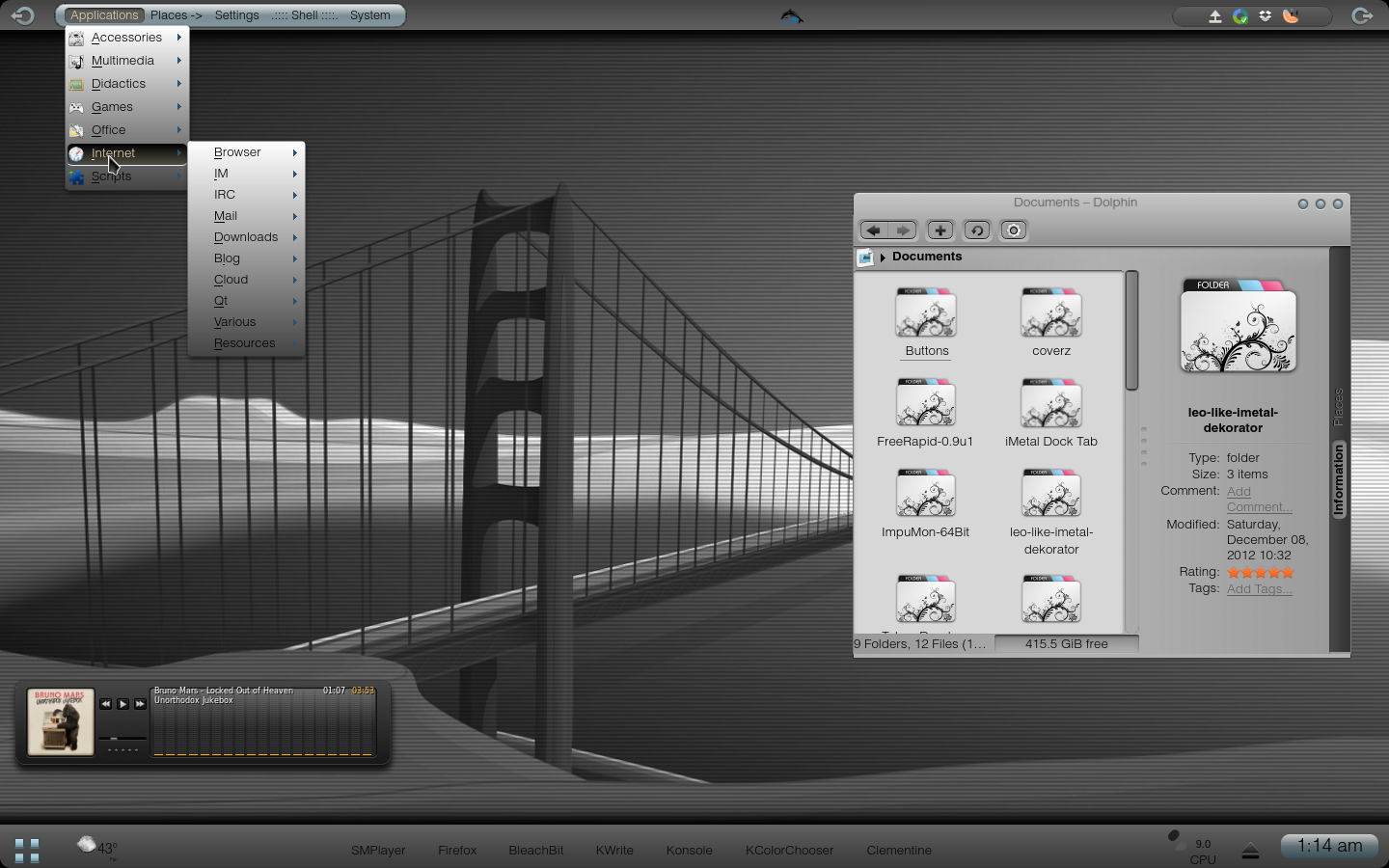Open the Applications menu
Image resolution: width=1389 pixels, height=868 pixels.
[x=104, y=15]
